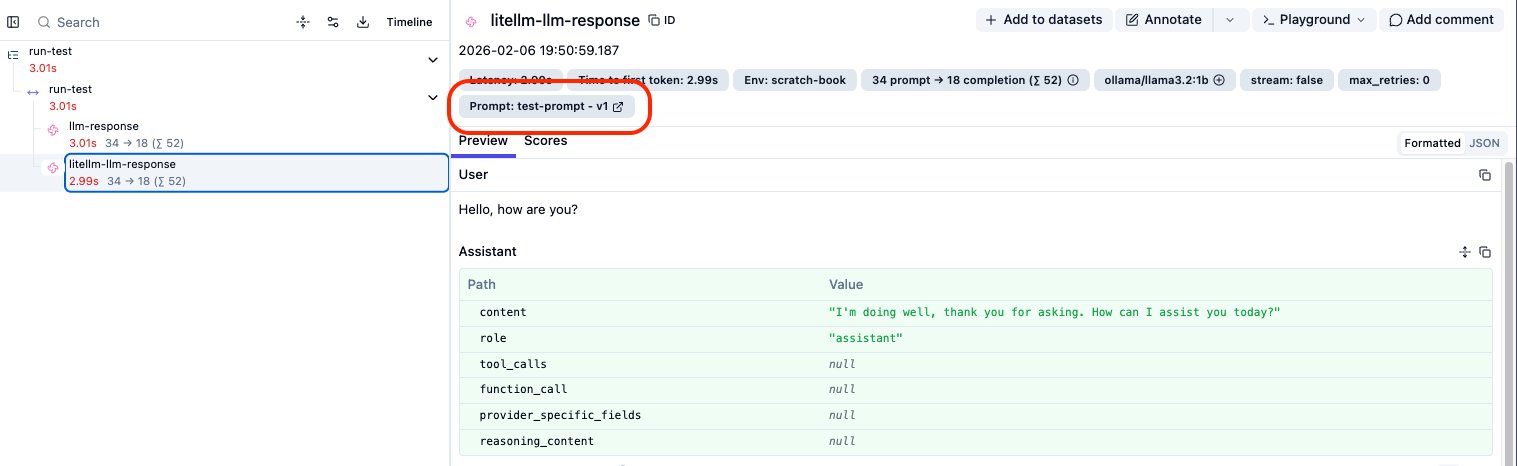Viewport: 1517px width, 466px height.
Task: Switch output view to JSON
Action: (1484, 143)
